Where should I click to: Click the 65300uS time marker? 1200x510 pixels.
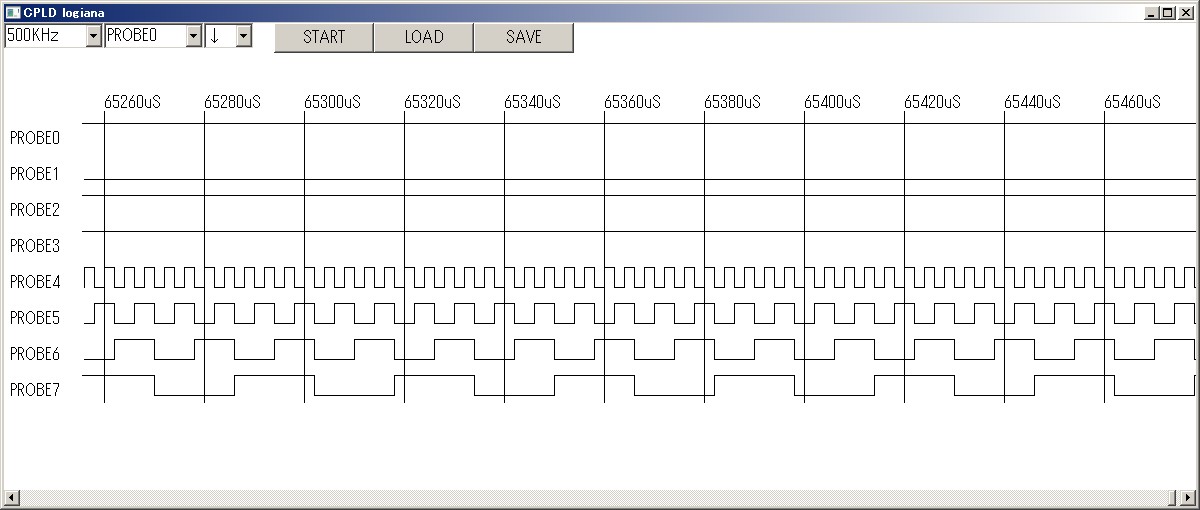(x=332, y=102)
